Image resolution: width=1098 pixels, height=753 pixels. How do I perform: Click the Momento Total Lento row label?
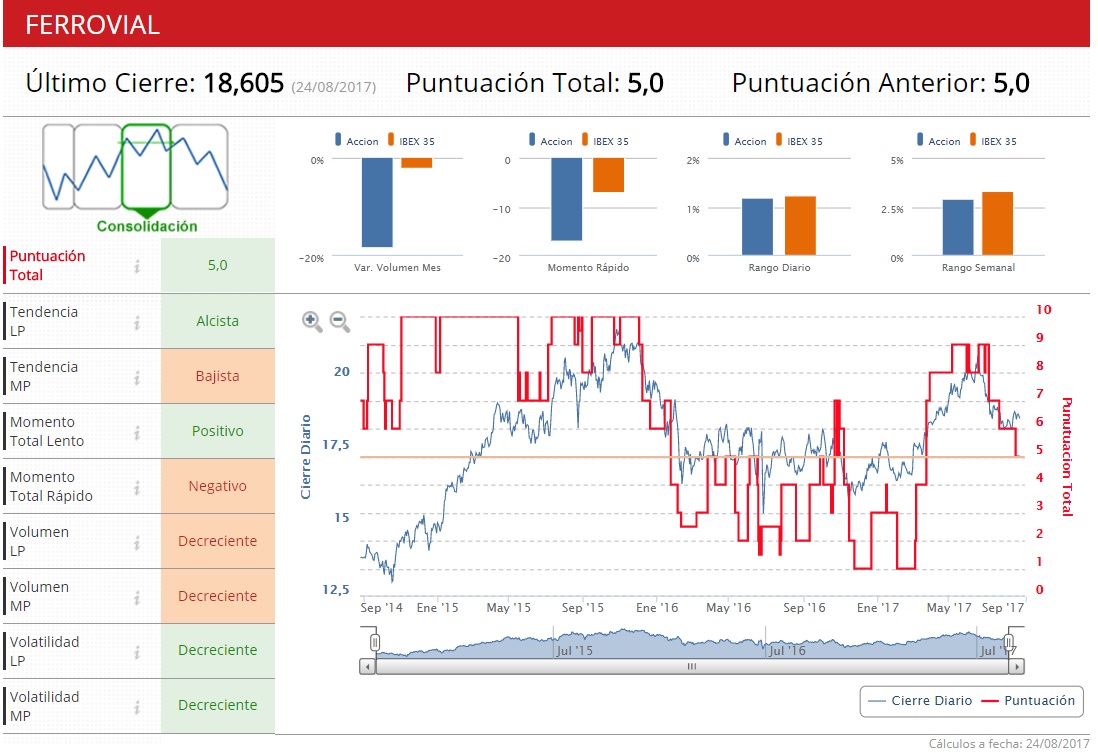[x=47, y=431]
